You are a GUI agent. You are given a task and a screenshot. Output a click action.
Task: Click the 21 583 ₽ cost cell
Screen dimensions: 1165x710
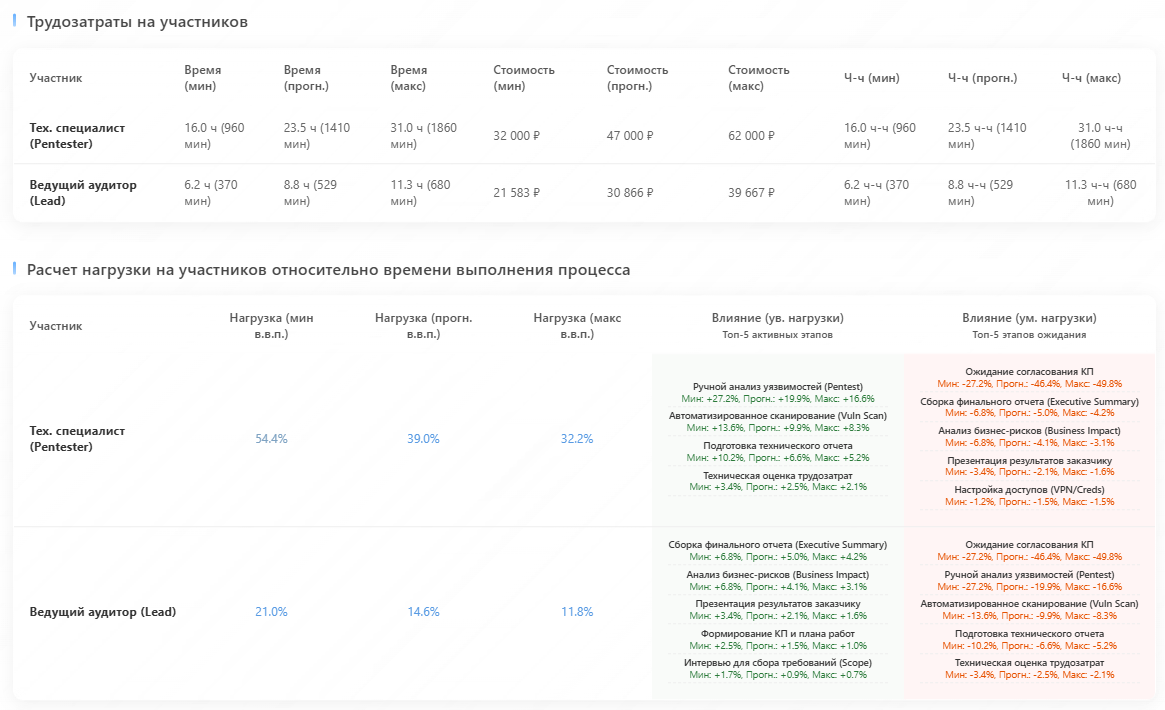[516, 193]
